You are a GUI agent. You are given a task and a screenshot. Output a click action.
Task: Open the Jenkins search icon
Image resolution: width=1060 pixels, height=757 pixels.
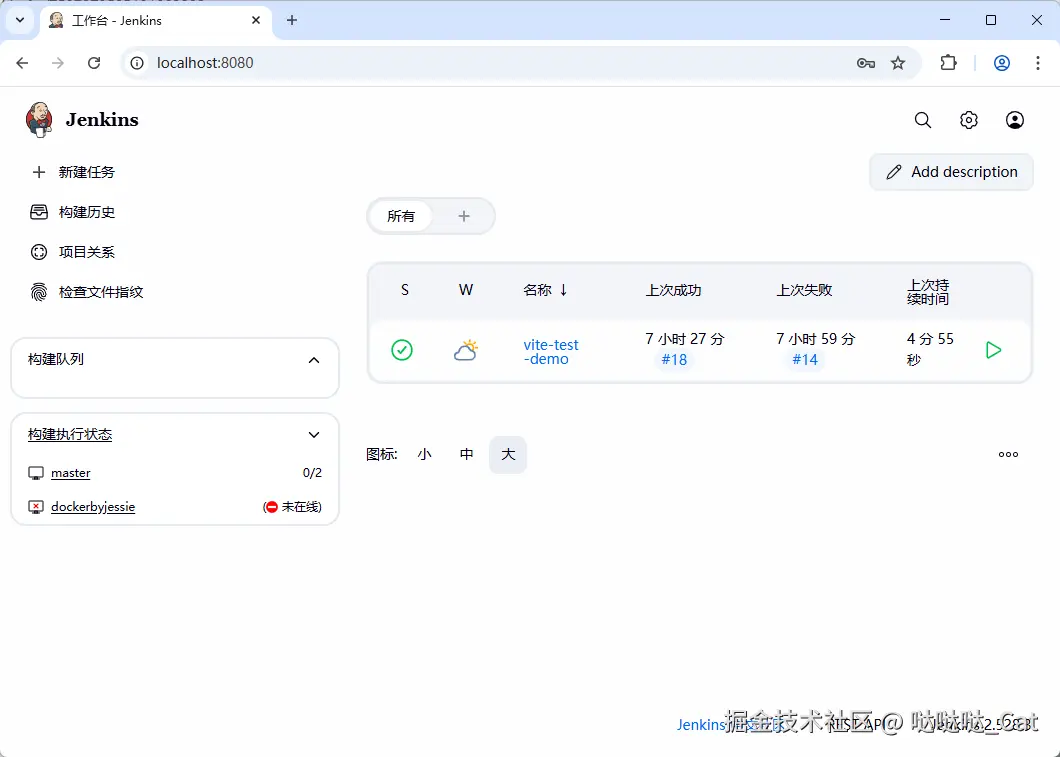[x=923, y=120]
